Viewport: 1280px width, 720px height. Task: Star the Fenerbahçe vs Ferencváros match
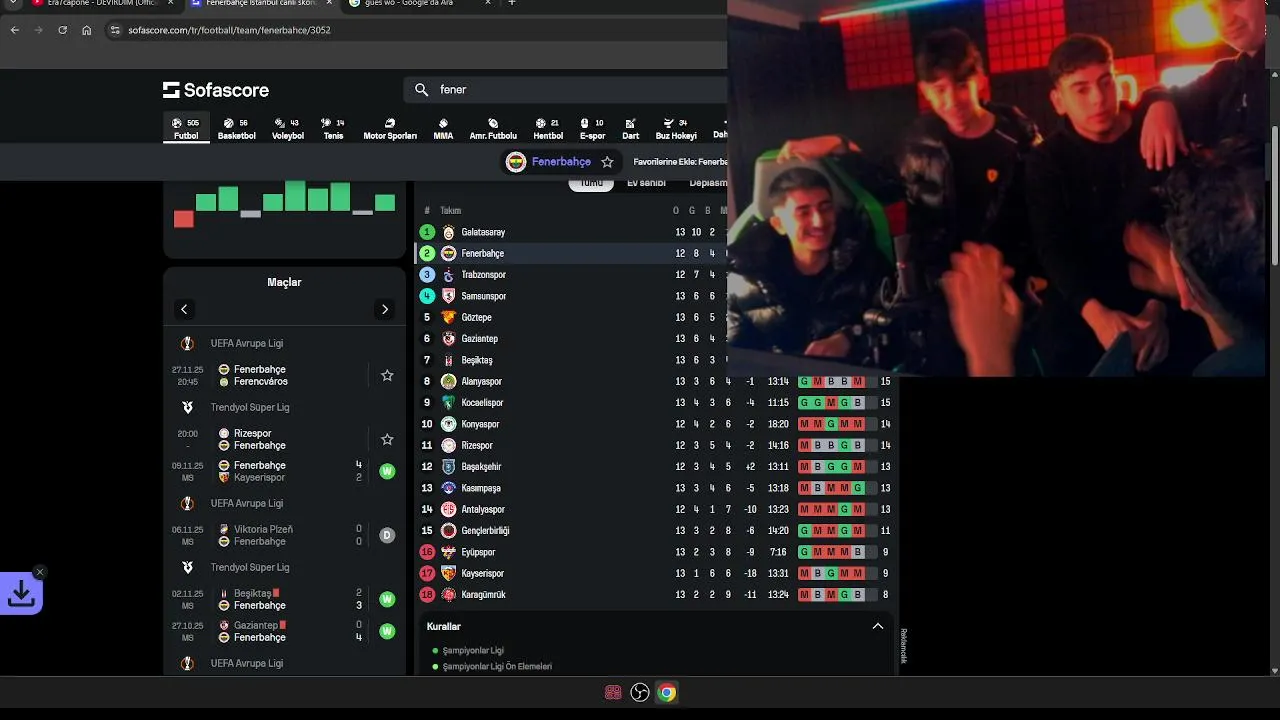pos(387,376)
